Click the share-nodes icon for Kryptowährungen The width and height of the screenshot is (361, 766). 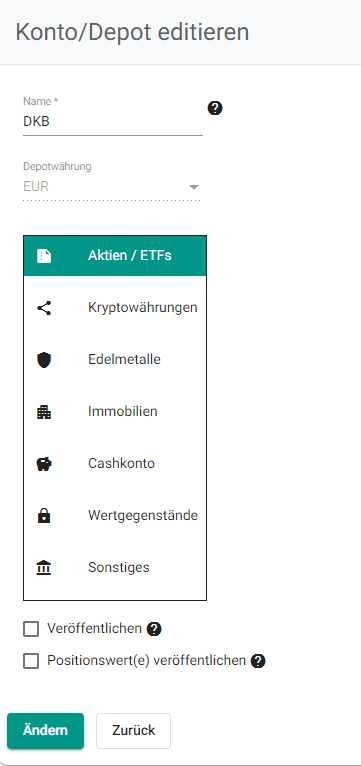point(44,308)
